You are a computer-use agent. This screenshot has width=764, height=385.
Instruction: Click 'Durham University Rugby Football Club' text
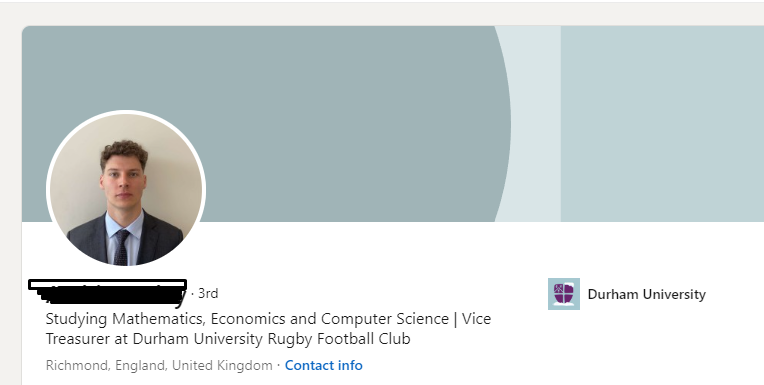pos(271,339)
